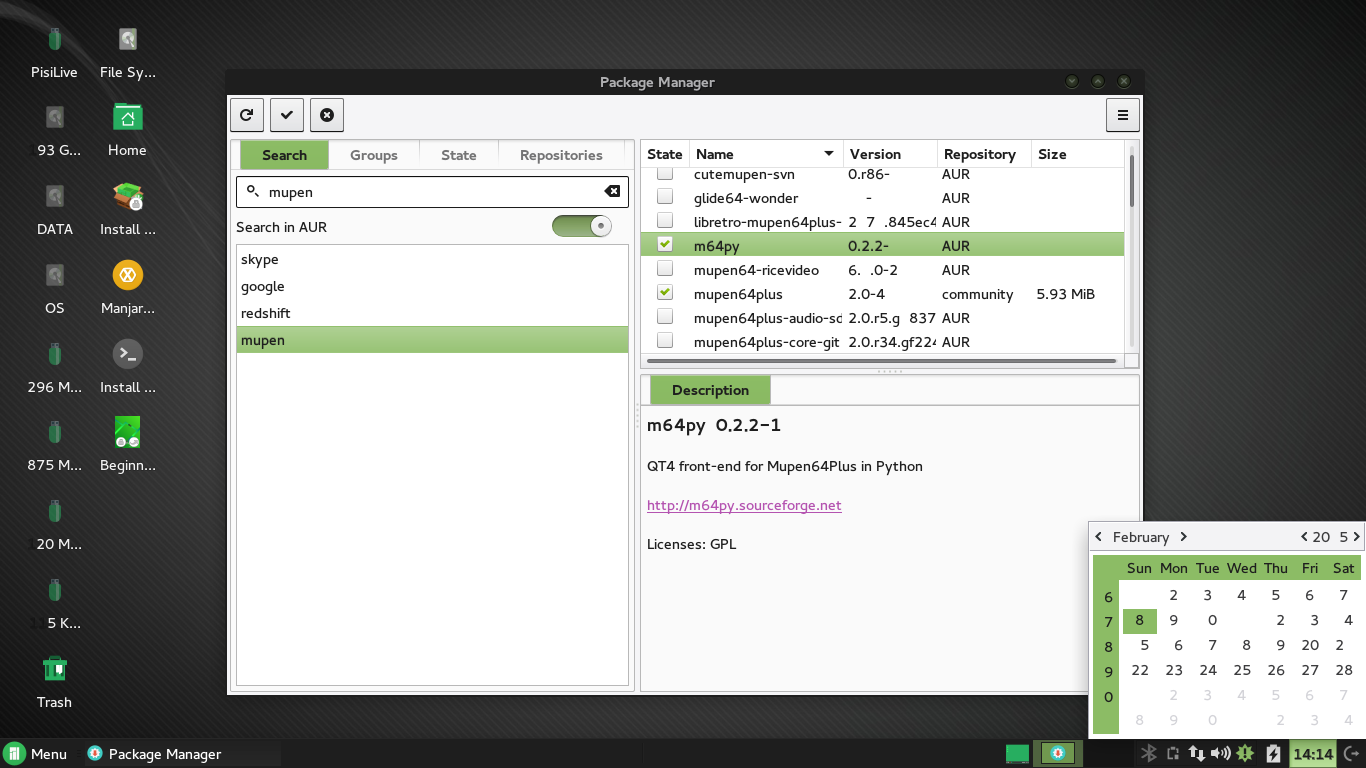Select the terminal-style Install desktop icon
Screen dimensions: 1366x768
[128, 367]
